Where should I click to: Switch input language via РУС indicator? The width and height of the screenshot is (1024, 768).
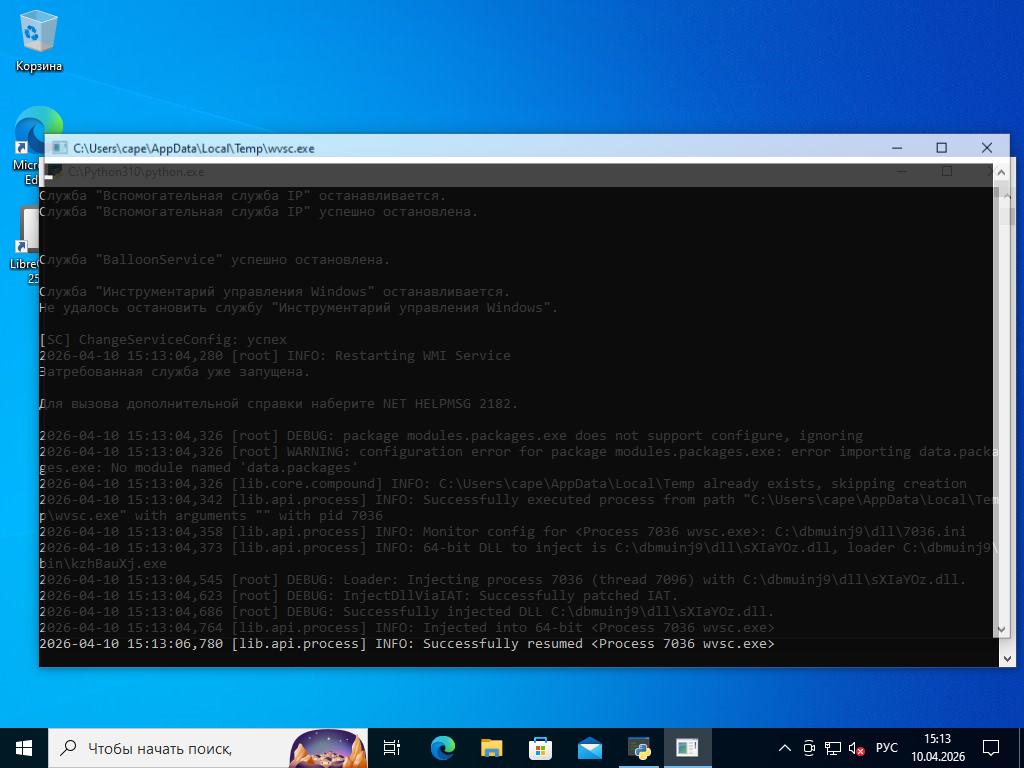pos(886,748)
